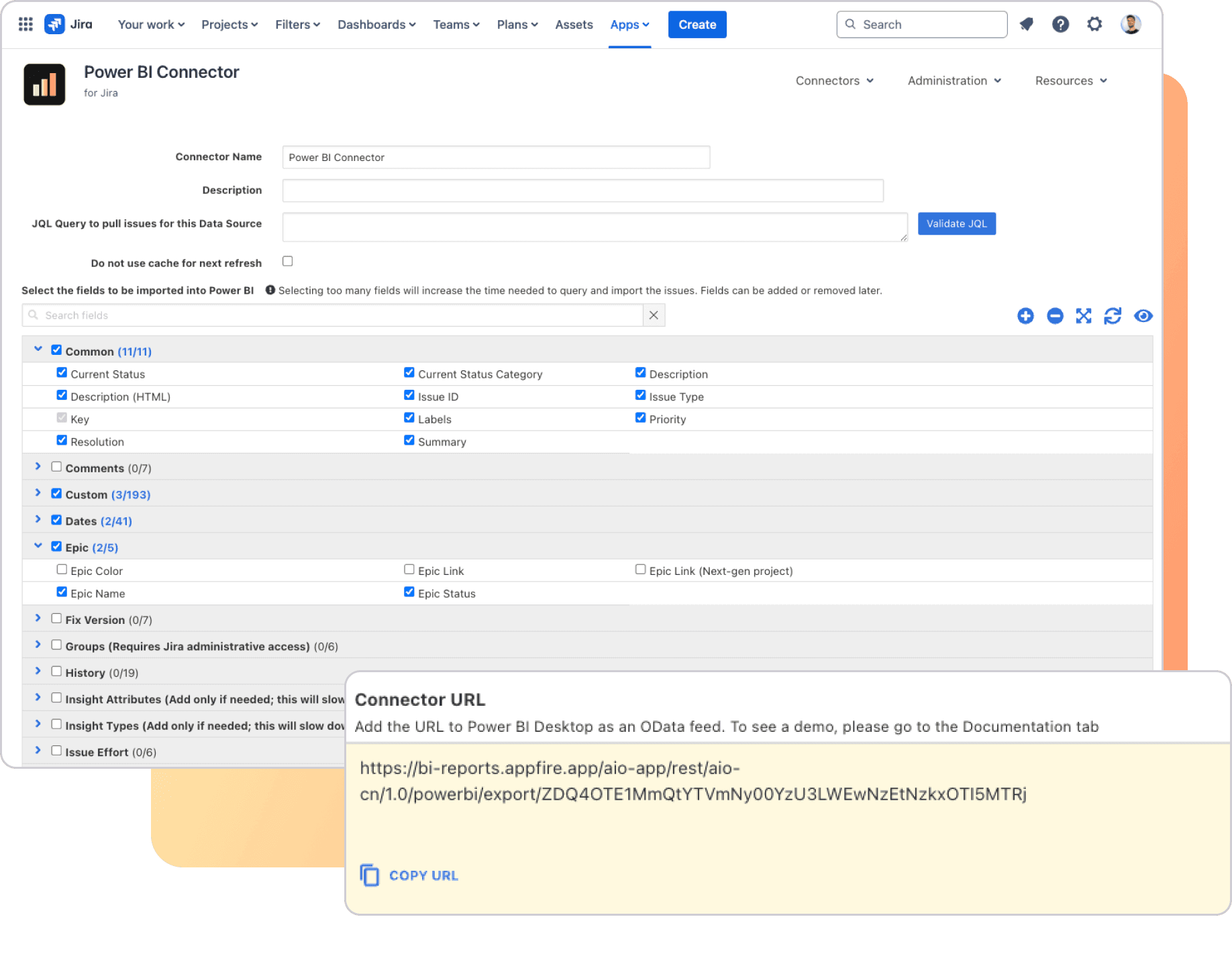
Task: Click the Jira logo
Action: pos(68,24)
